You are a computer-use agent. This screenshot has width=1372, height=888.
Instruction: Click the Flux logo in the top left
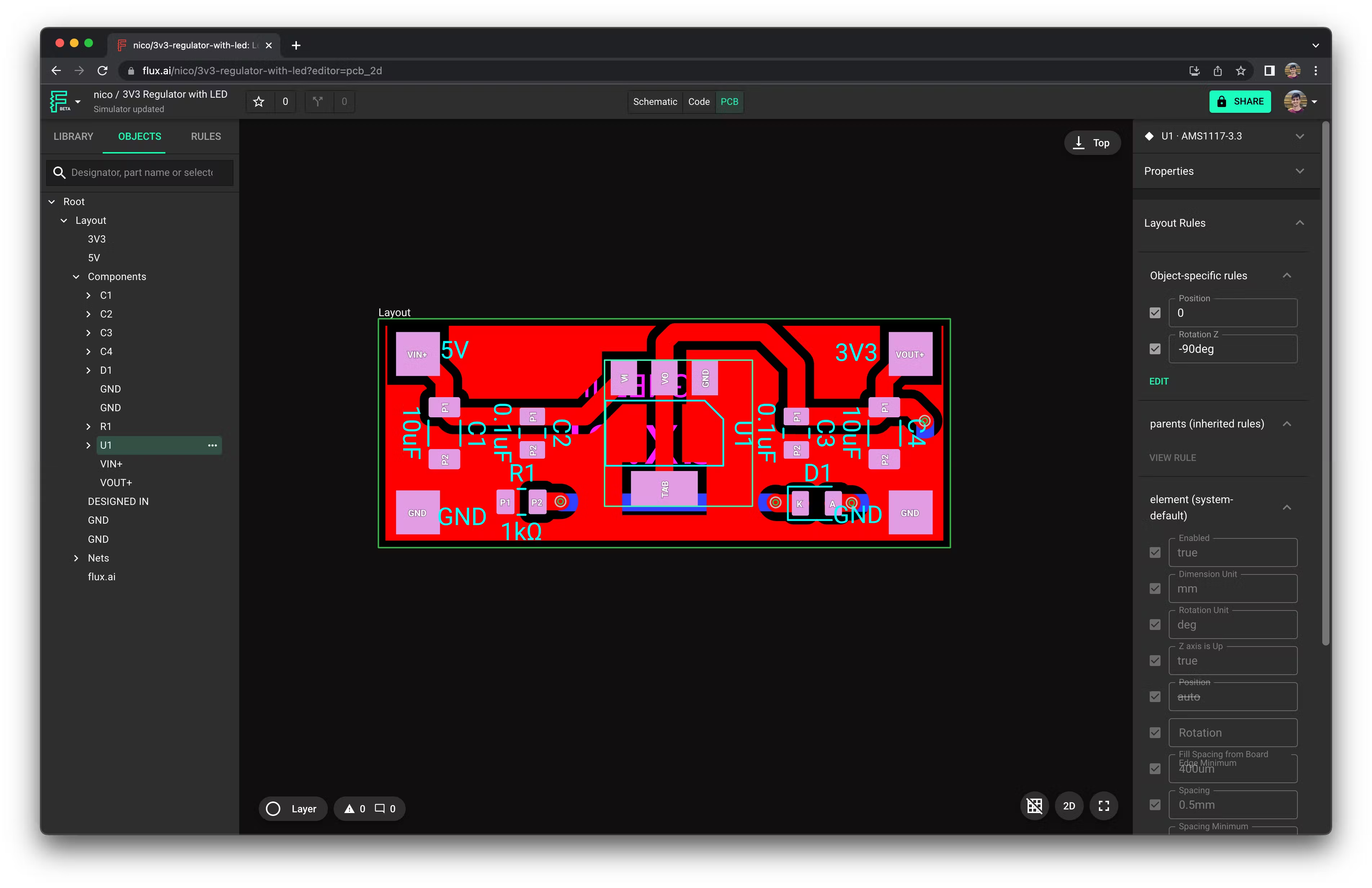pos(58,101)
